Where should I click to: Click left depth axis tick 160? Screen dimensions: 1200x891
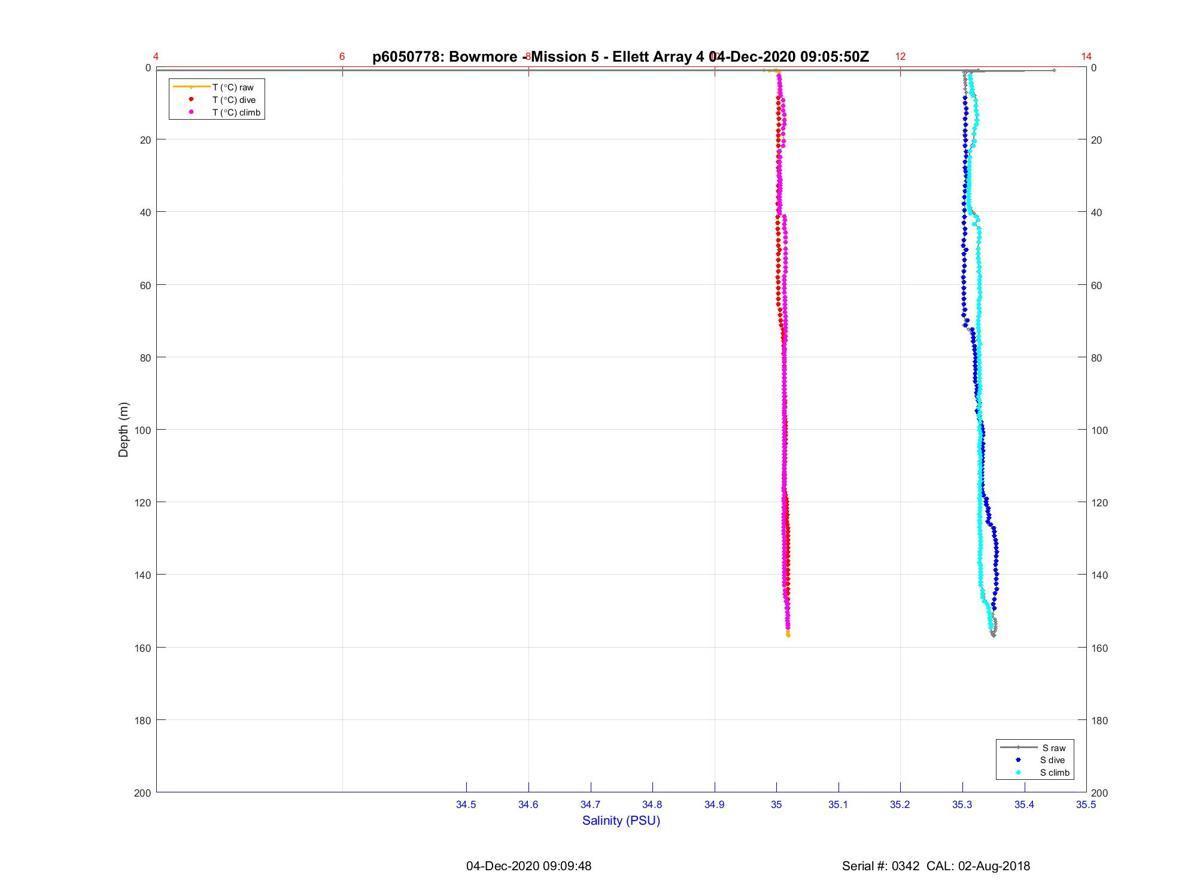(x=142, y=648)
